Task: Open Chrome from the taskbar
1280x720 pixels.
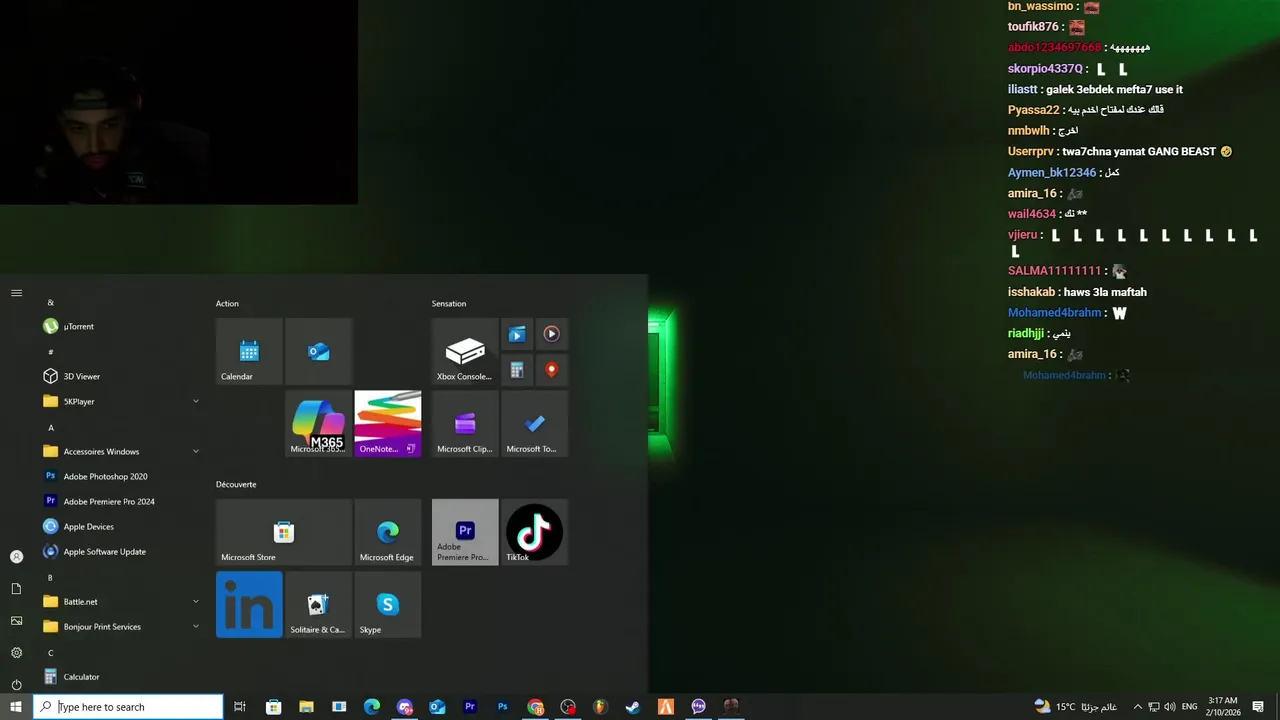Action: pyautogui.click(x=536, y=707)
